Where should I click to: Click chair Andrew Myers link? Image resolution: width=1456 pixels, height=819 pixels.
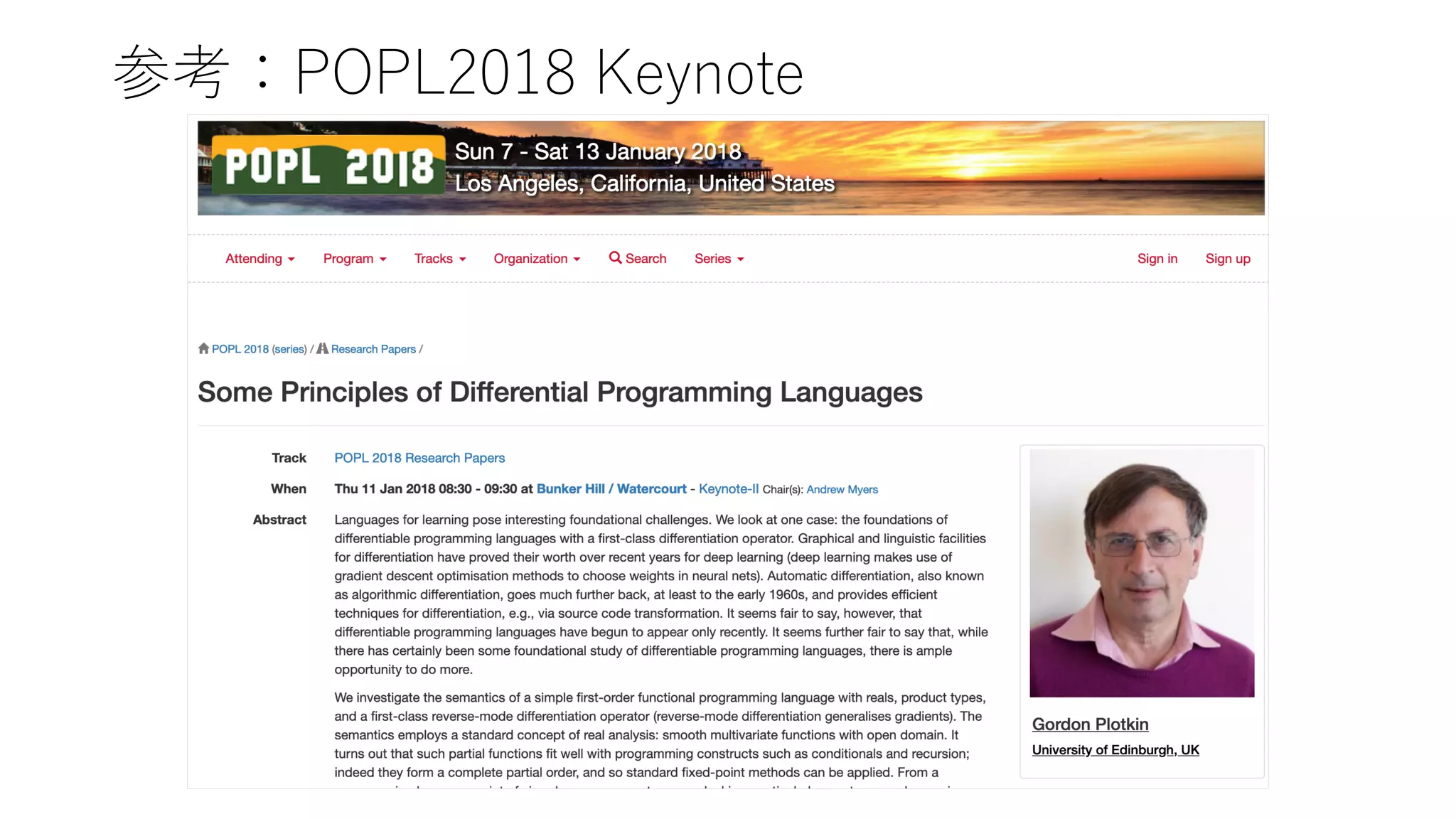point(842,490)
